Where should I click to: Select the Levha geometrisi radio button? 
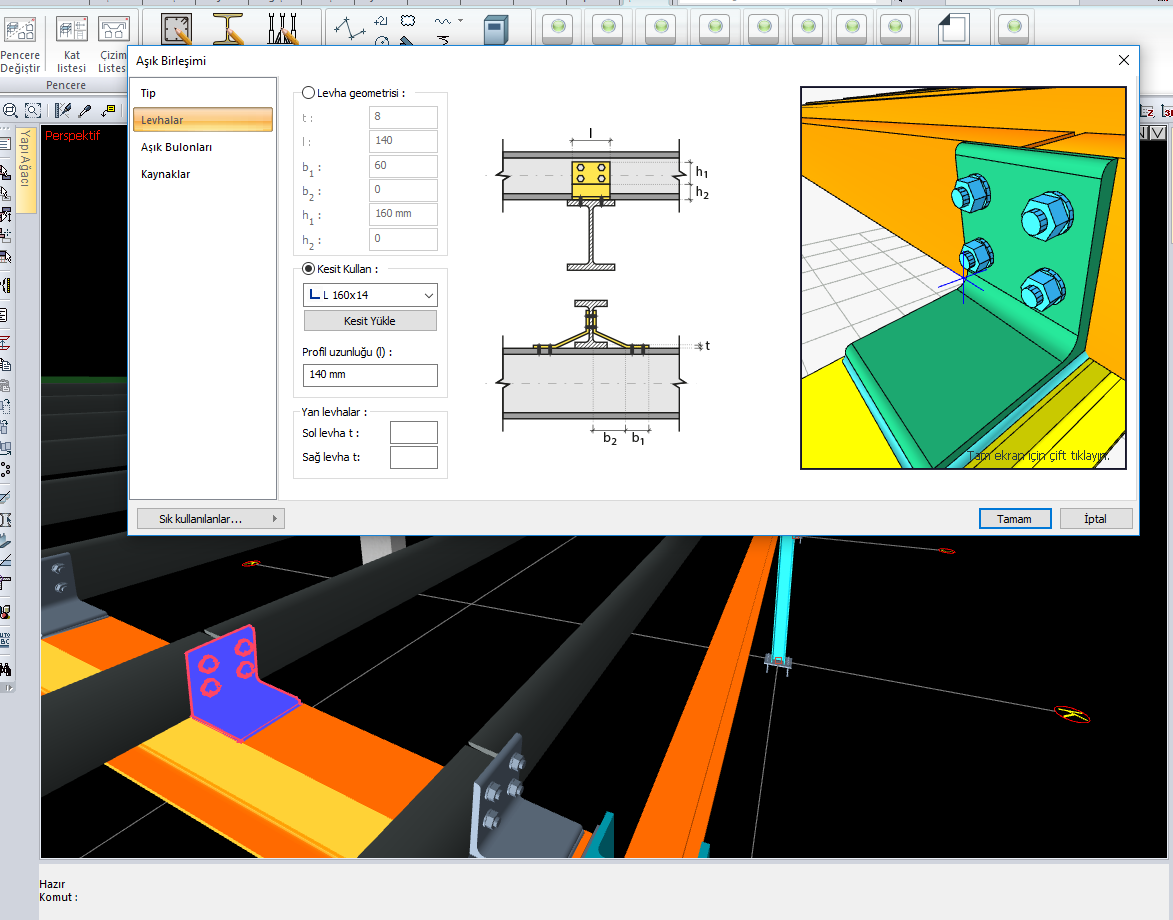[x=309, y=93]
